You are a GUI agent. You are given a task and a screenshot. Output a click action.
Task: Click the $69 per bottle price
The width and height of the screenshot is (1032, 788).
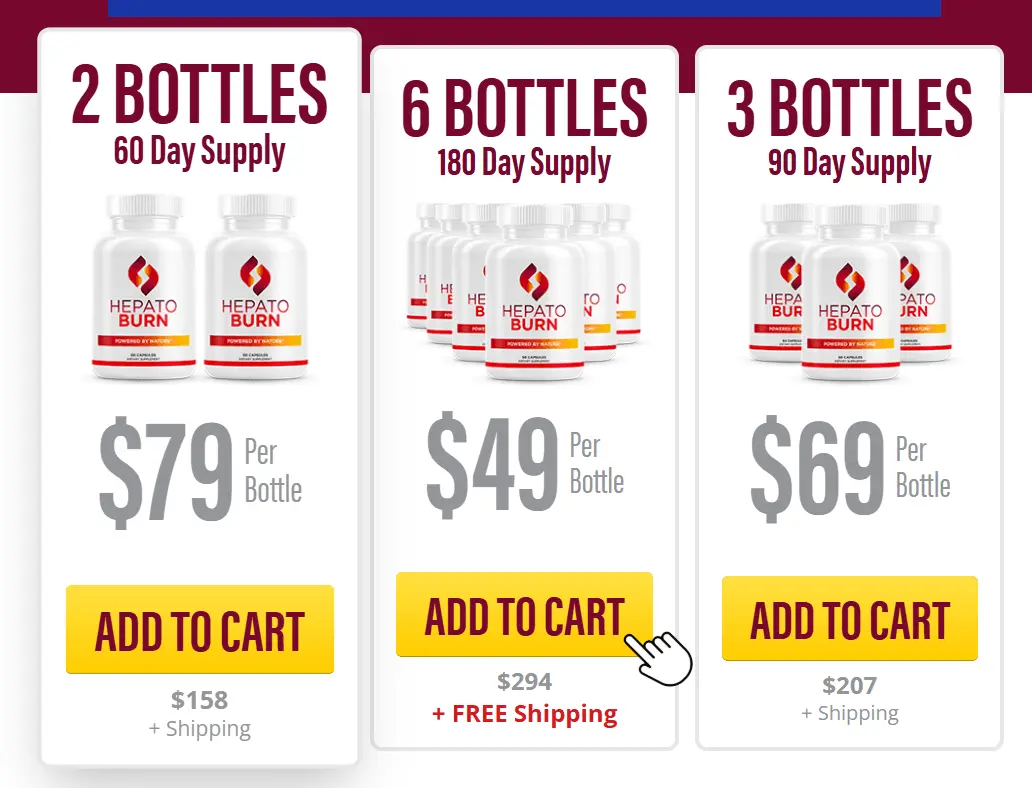click(850, 469)
